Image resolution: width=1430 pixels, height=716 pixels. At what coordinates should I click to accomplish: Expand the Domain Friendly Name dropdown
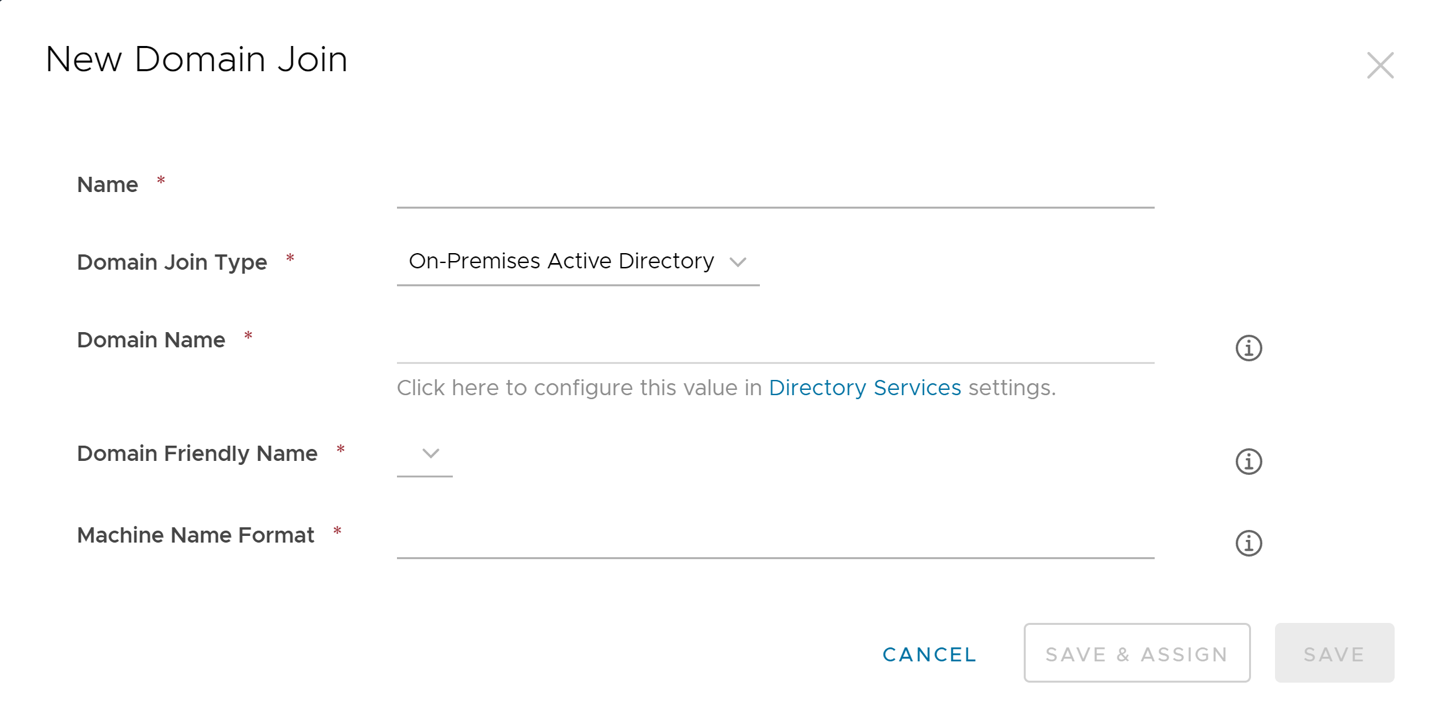(425, 454)
